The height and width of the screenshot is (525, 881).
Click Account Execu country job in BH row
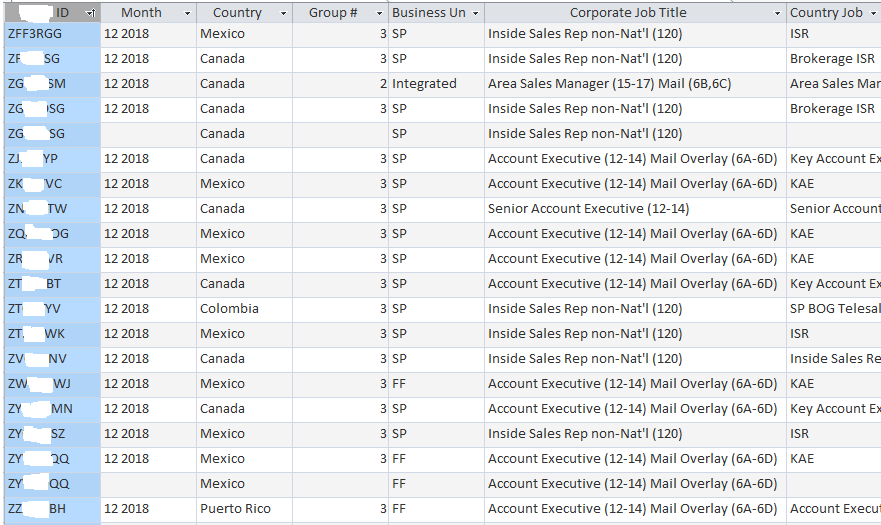(834, 509)
